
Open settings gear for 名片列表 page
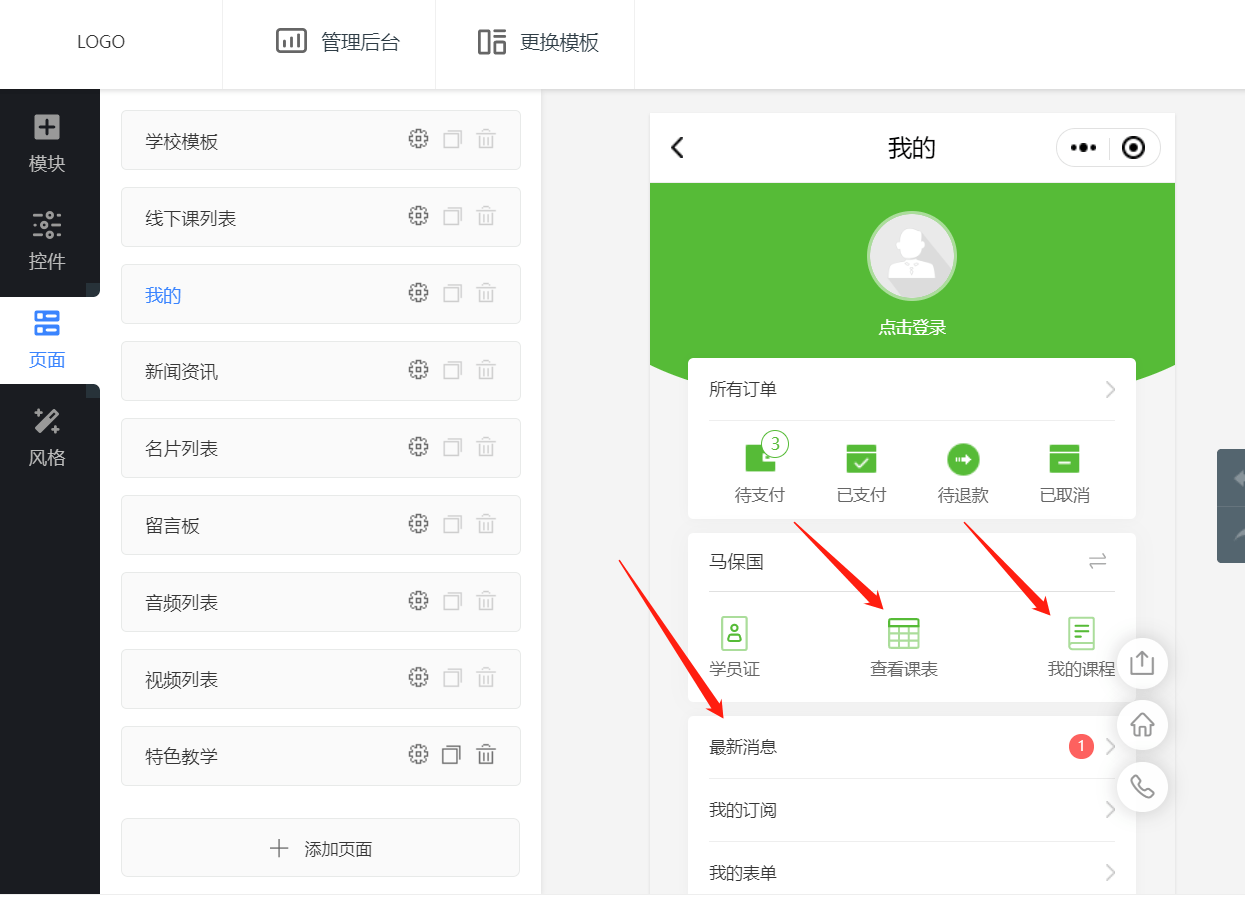[x=418, y=447]
